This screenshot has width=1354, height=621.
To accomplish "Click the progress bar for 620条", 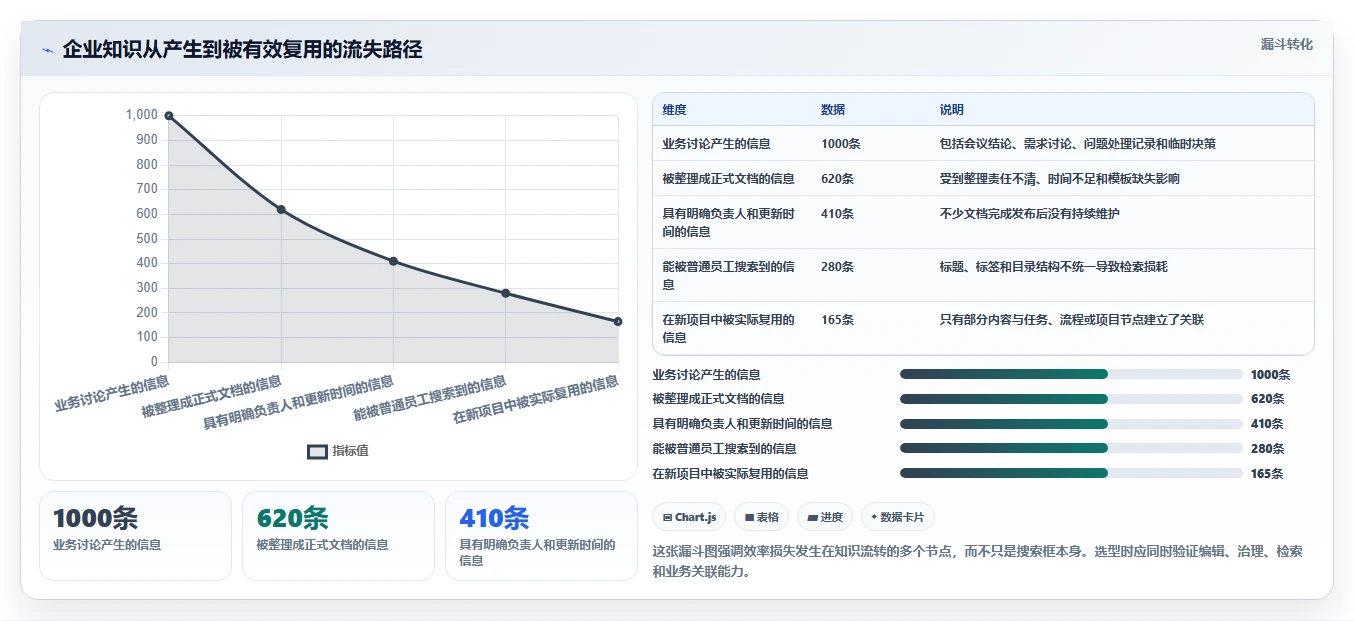I will tap(1071, 399).
